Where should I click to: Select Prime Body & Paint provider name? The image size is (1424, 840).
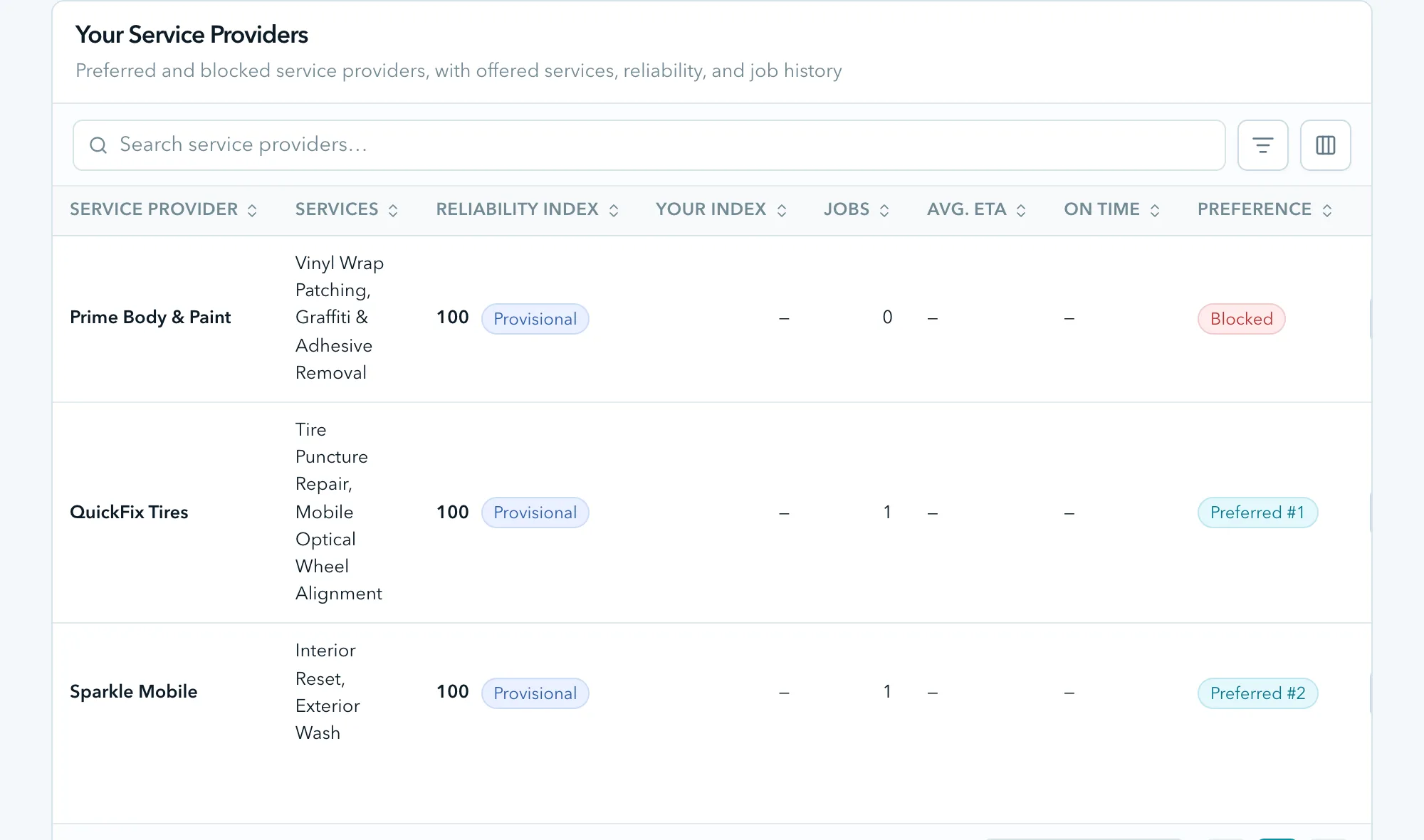point(150,317)
